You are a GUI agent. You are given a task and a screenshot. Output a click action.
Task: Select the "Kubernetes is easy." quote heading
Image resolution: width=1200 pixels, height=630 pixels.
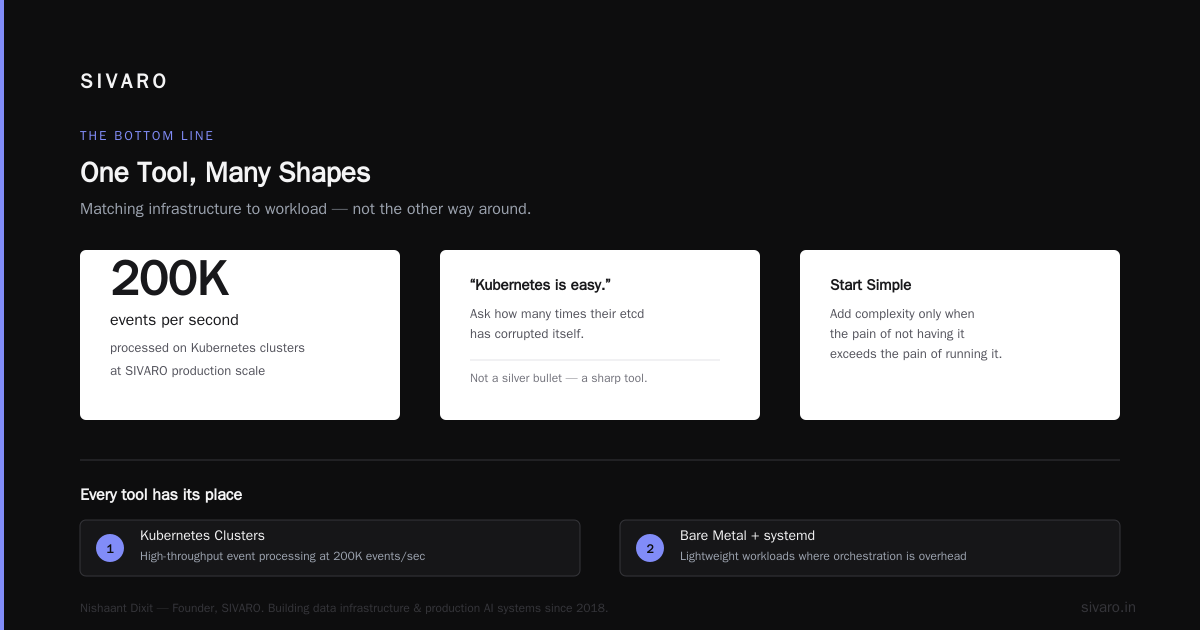tap(540, 285)
